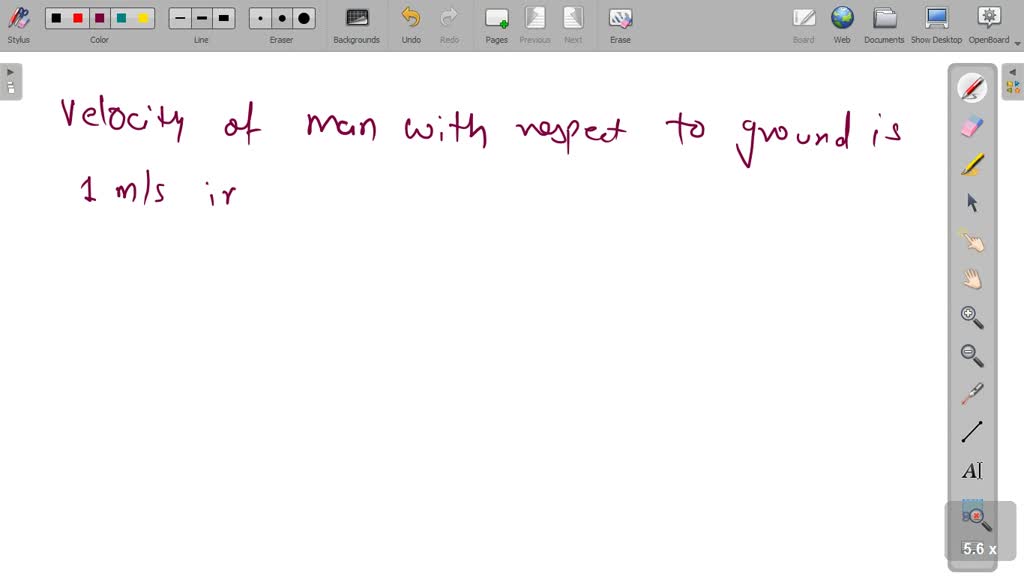Expand the right side library panel
Image resolution: width=1024 pixels, height=576 pixels.
(1012, 81)
